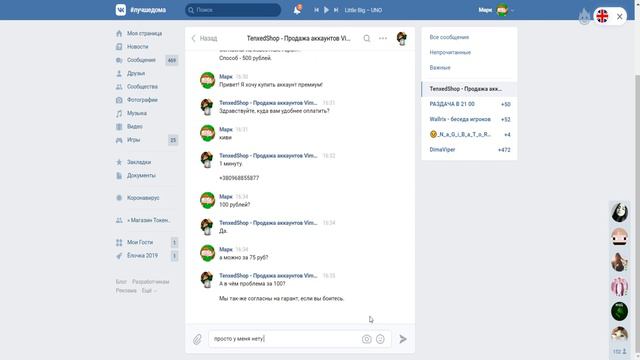Viewport: 640px width, 360px height.
Task: Click sender name TenxedShop on Здравствуйте message
Action: pyautogui.click(x=268, y=103)
